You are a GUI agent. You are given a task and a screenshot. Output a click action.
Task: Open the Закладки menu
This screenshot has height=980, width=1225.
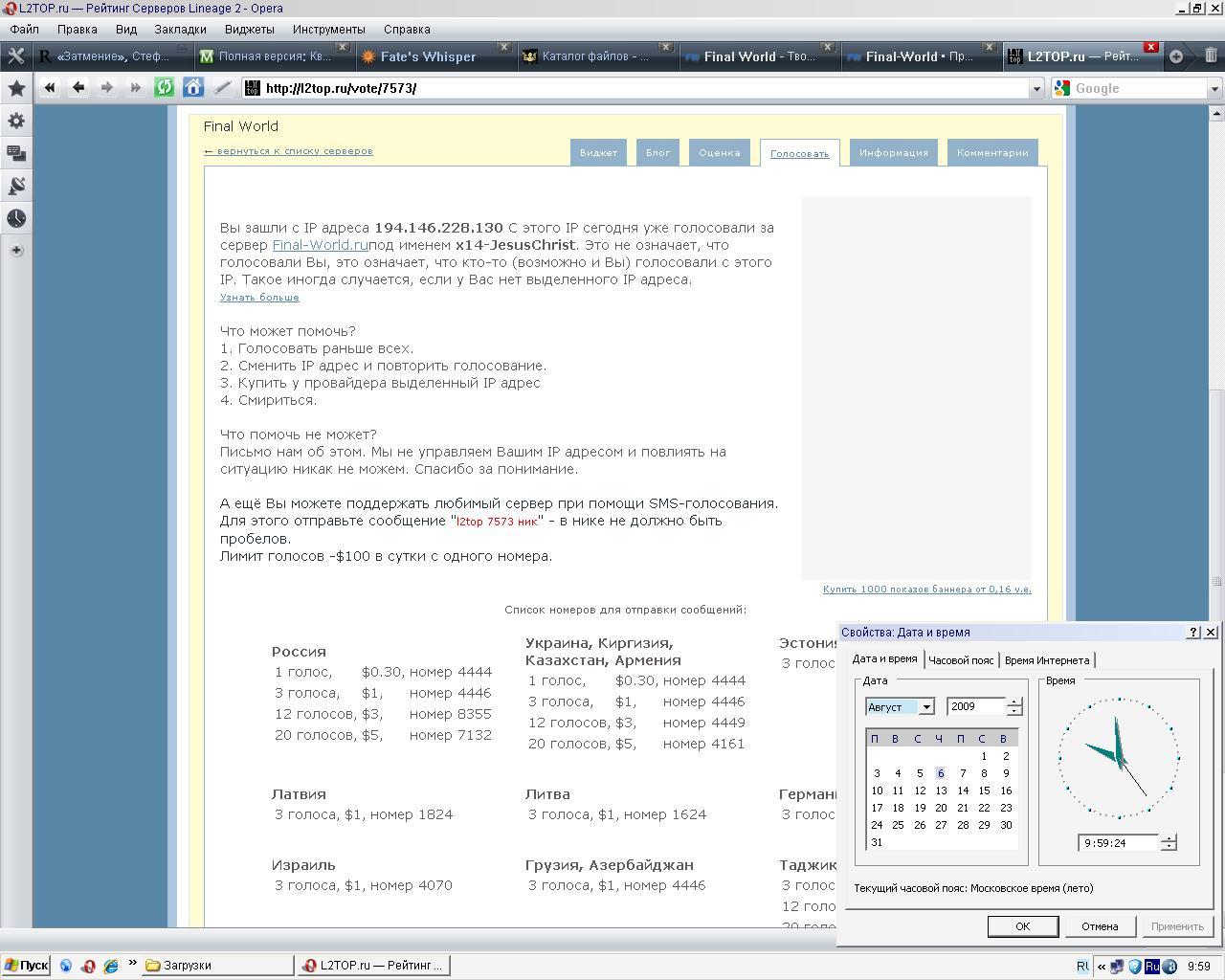[x=180, y=30]
